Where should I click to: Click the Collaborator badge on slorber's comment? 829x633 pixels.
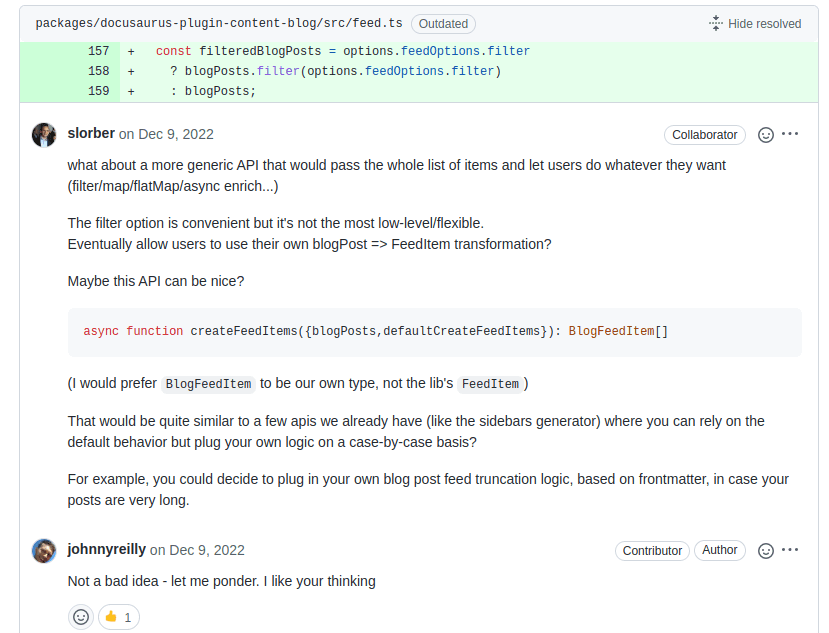click(x=705, y=135)
